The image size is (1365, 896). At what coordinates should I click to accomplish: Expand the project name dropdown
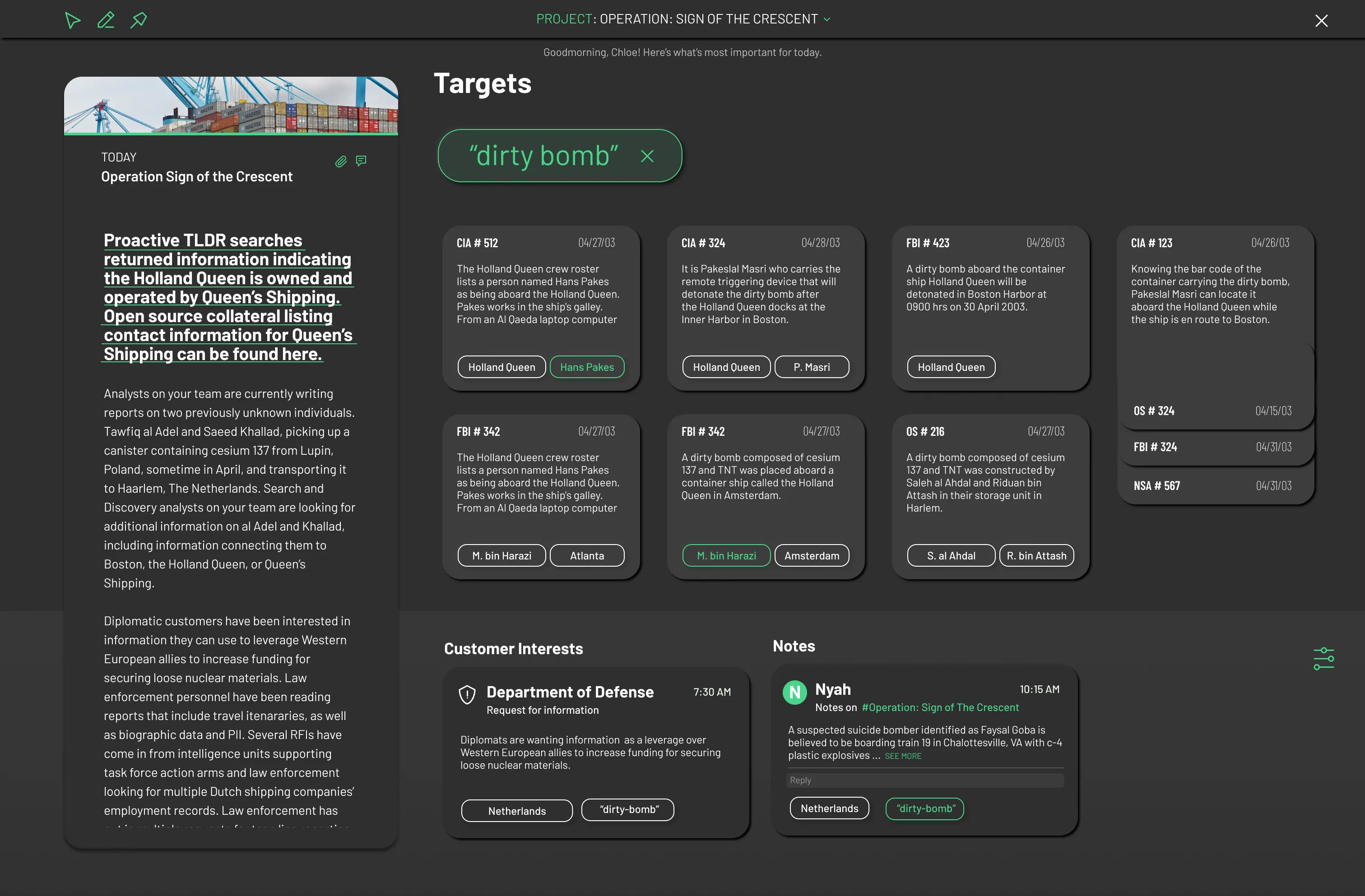point(826,19)
